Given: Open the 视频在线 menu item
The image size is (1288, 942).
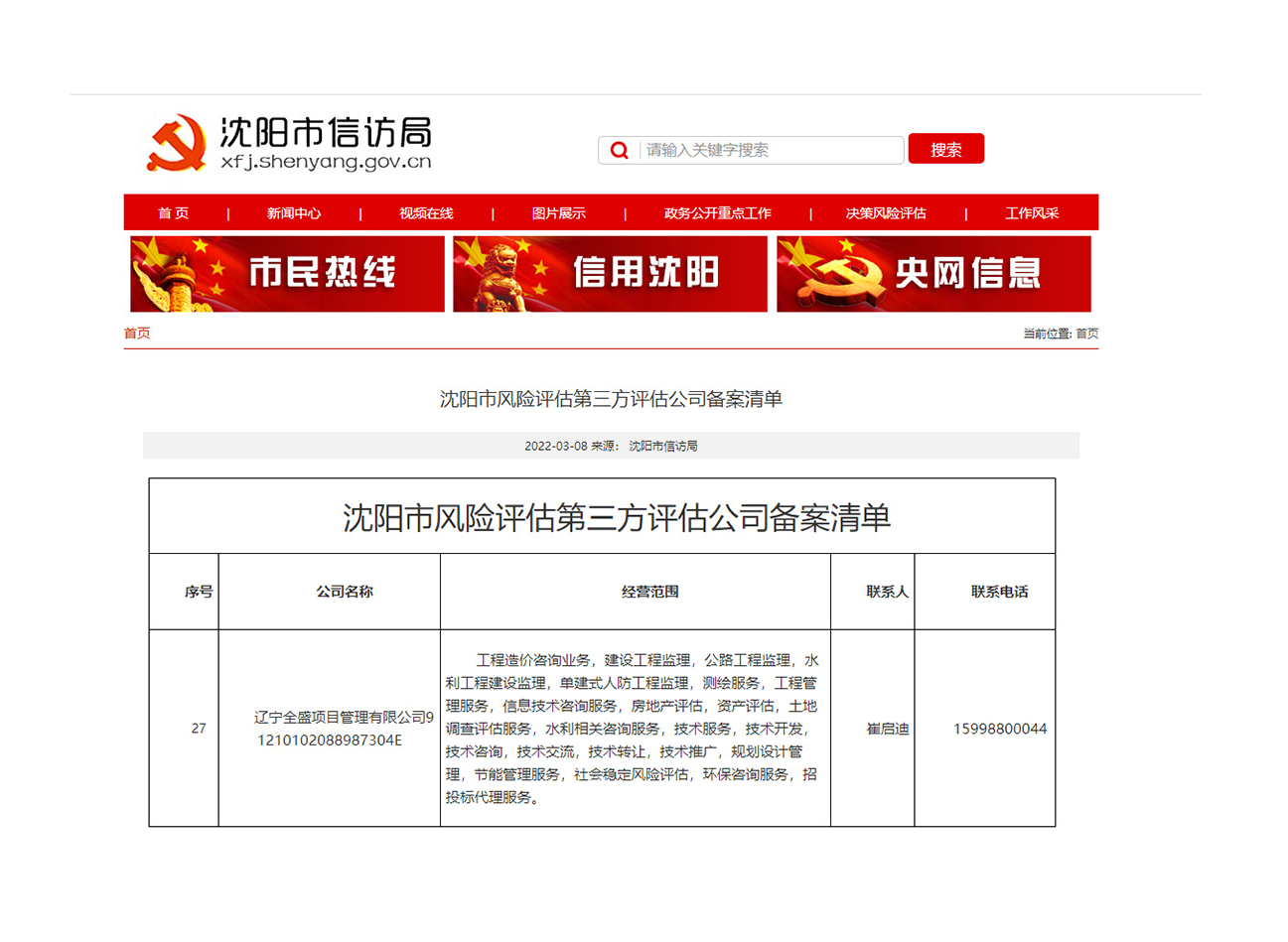Looking at the screenshot, I should [426, 213].
